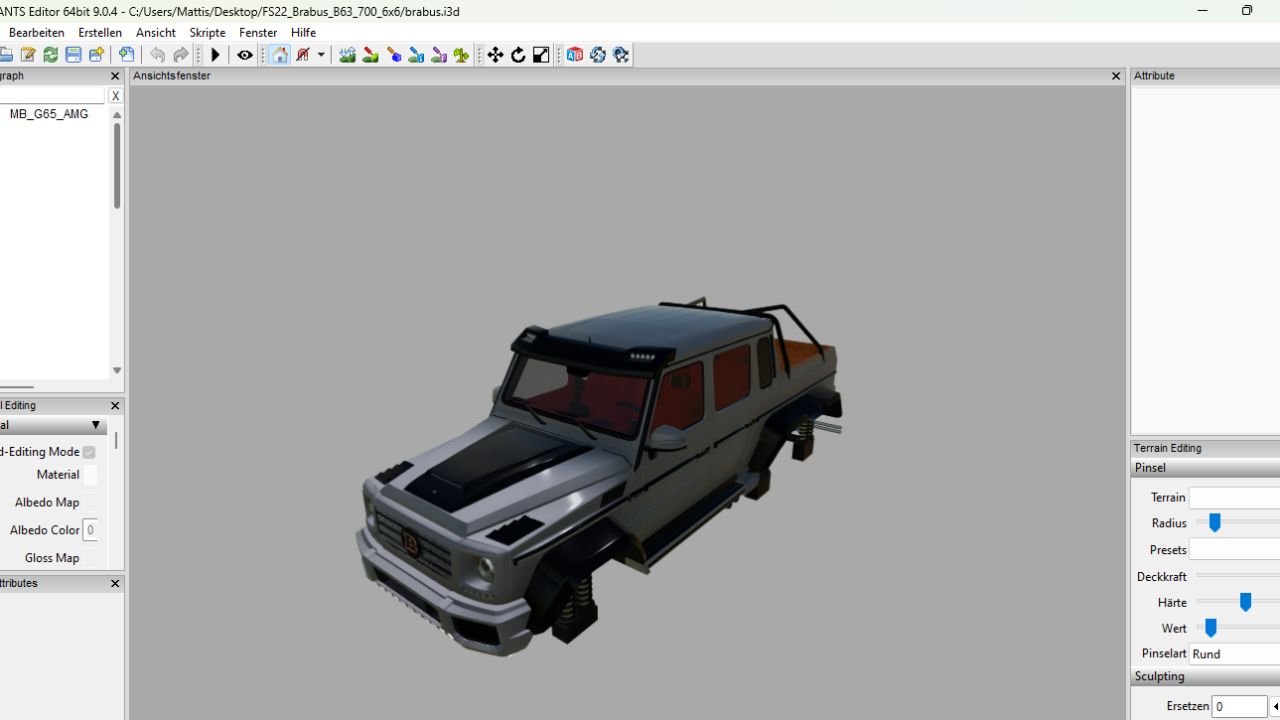Viewport: 1280px width, 720px height.
Task: Adjust the Härte slider handle
Action: [x=1245, y=602]
